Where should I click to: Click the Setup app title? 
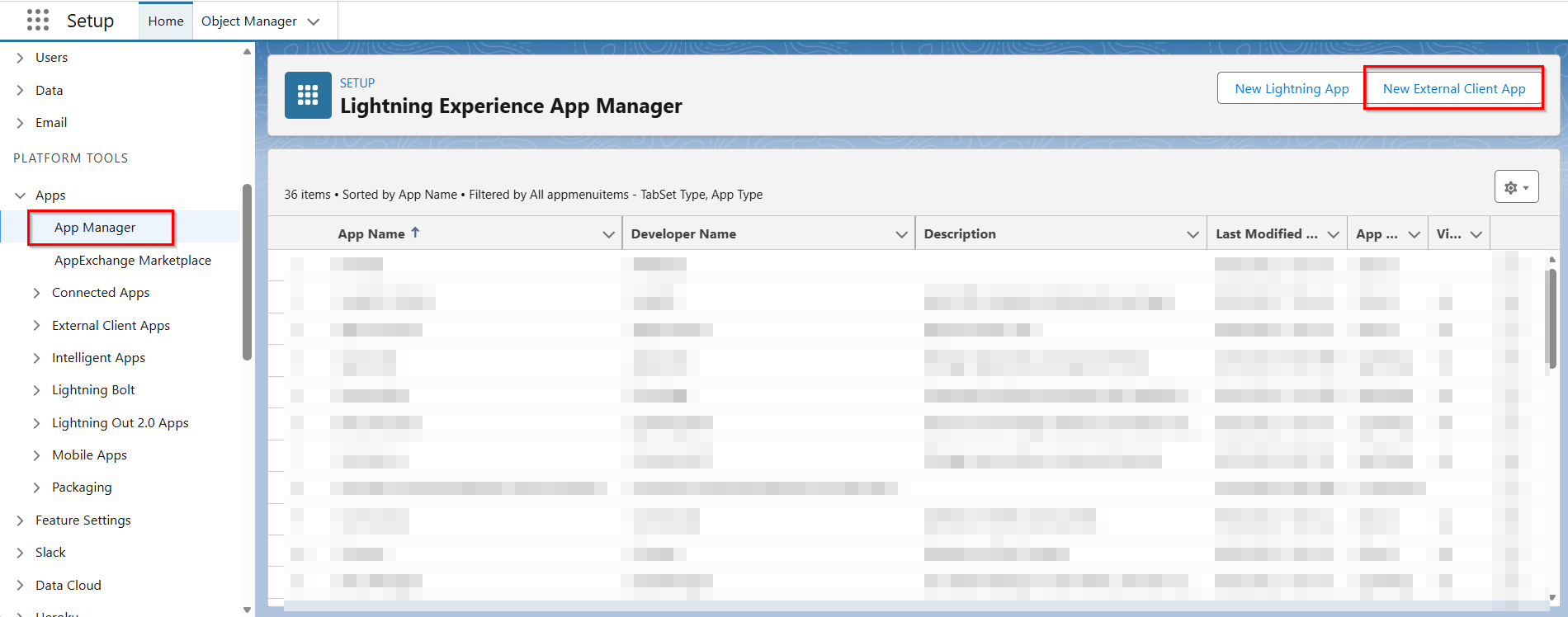(x=90, y=21)
